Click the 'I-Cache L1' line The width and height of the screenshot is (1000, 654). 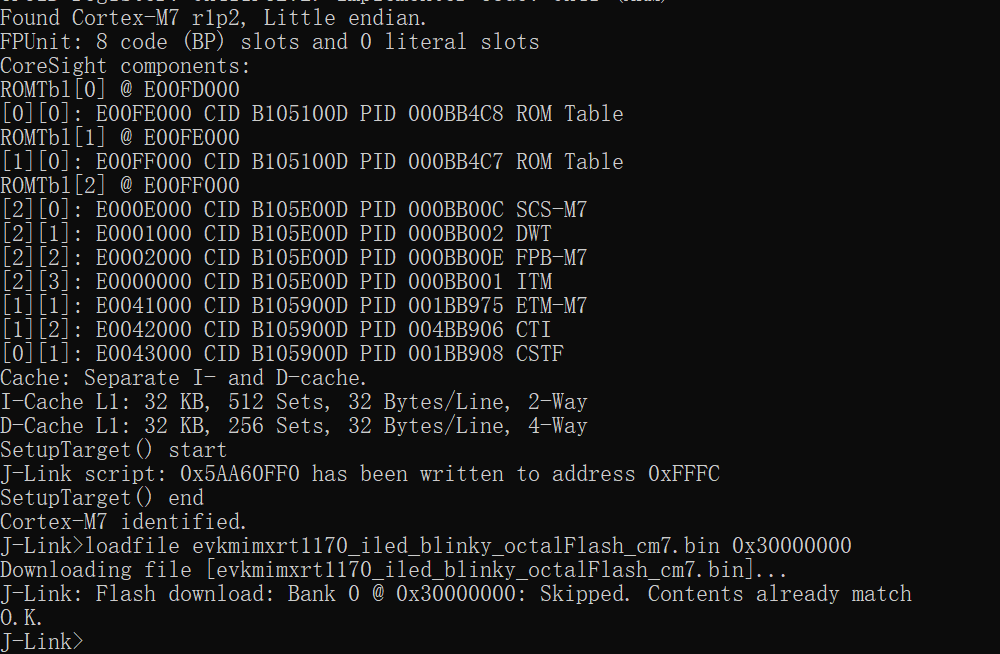293,402
